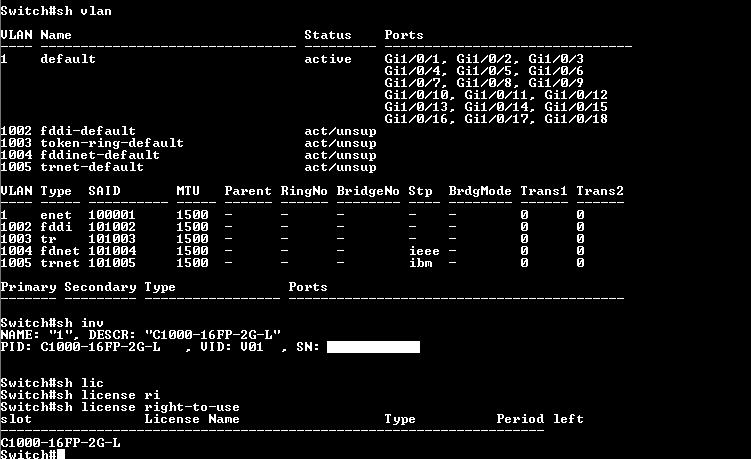Click act/unsup status of trnet-default row
This screenshot has width=751, height=459.
tap(341, 167)
